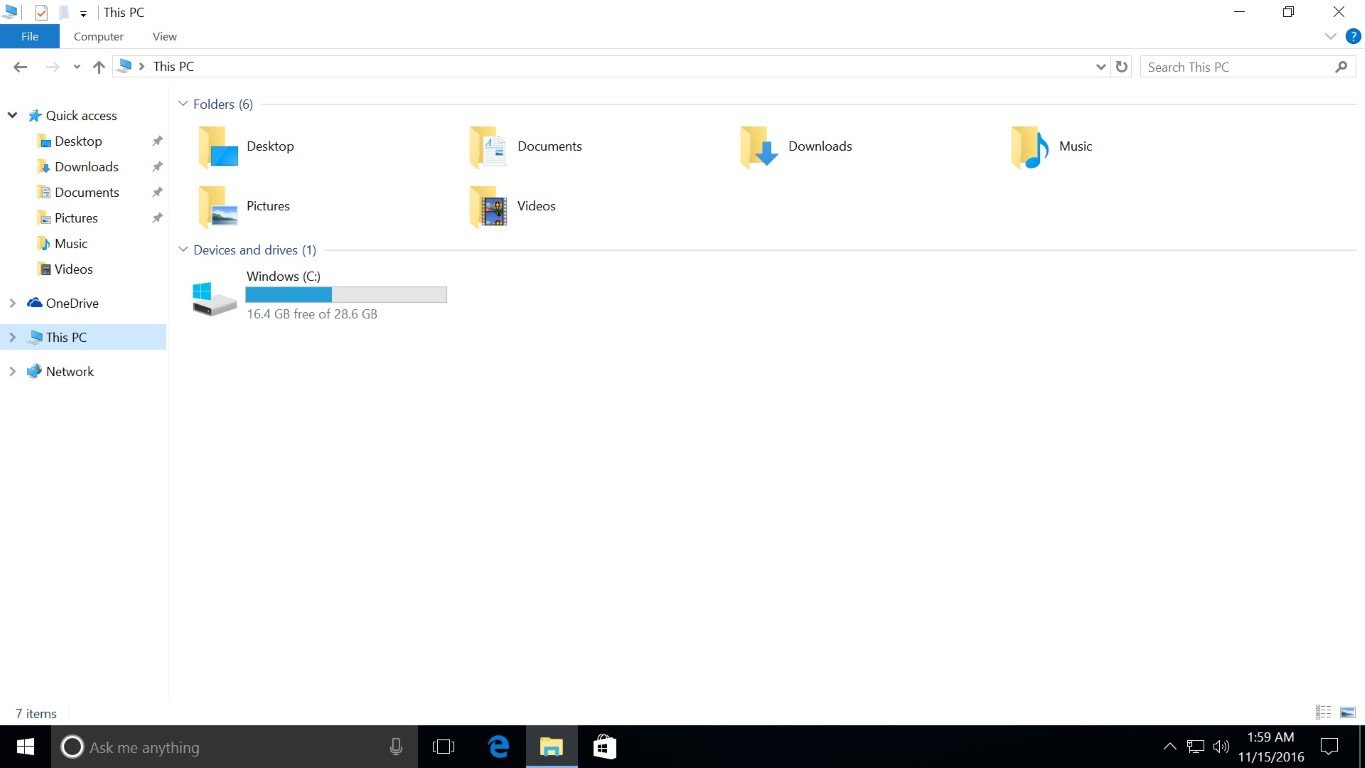Open the address bar history dropdown
The image size is (1365, 768).
click(1101, 67)
